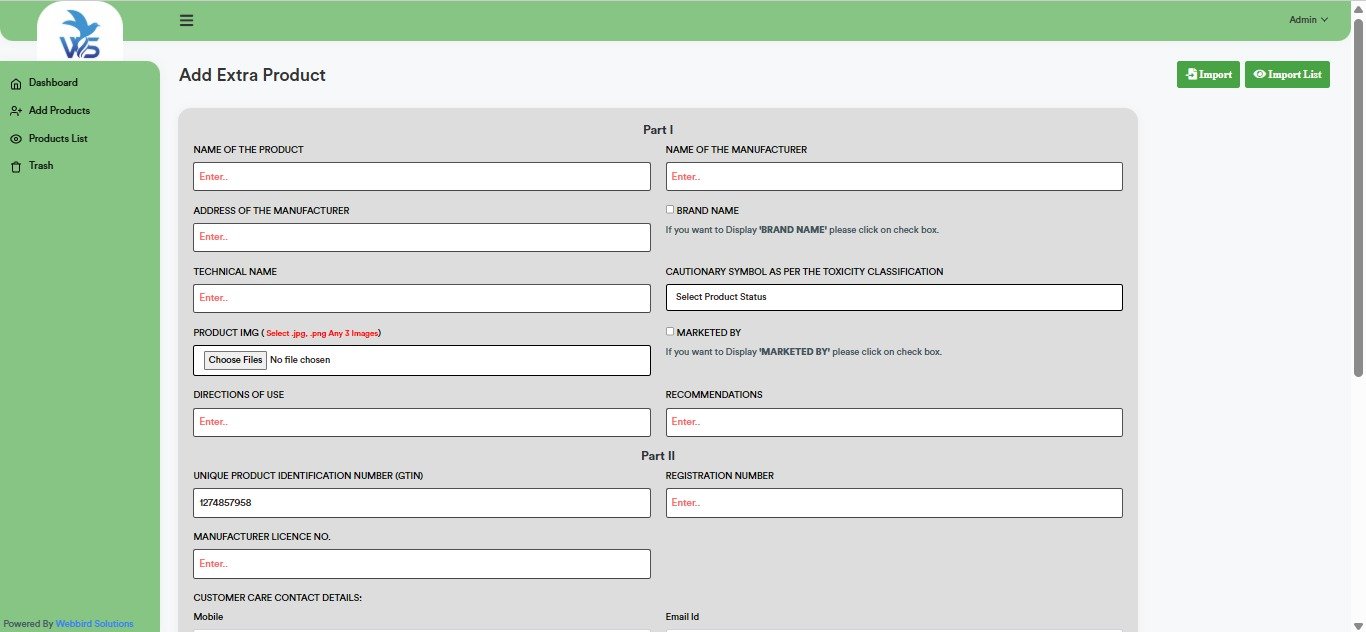Tick the MARKETED BY checkbox

670,332
